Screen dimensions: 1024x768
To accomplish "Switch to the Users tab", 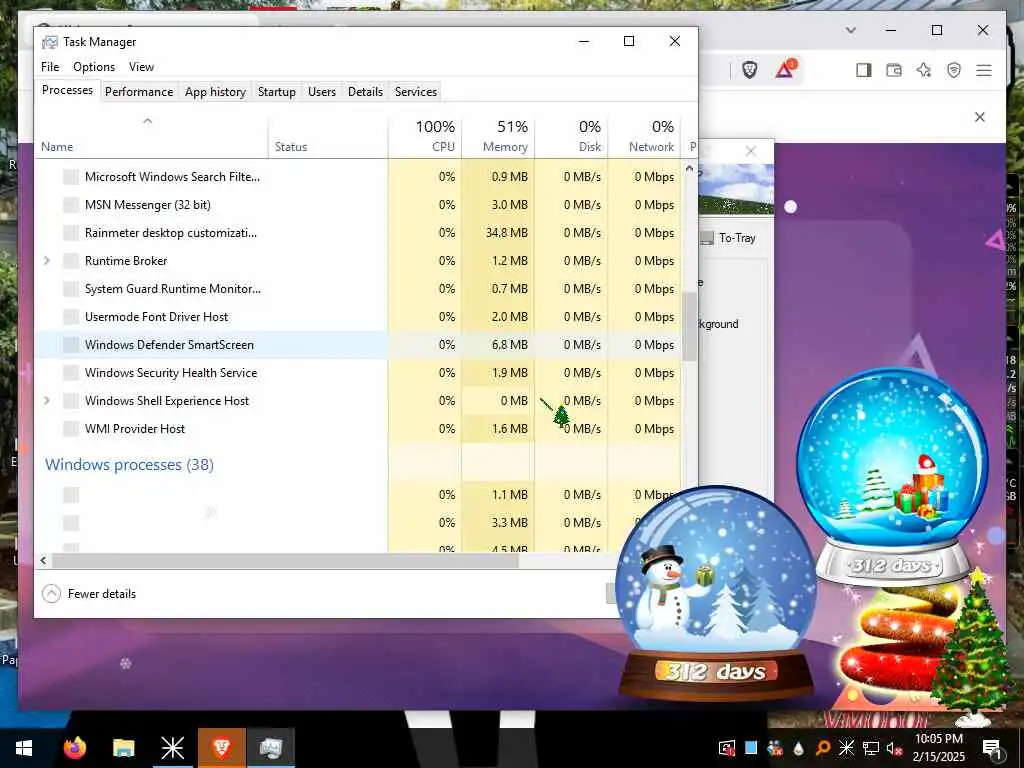I will (x=322, y=92).
